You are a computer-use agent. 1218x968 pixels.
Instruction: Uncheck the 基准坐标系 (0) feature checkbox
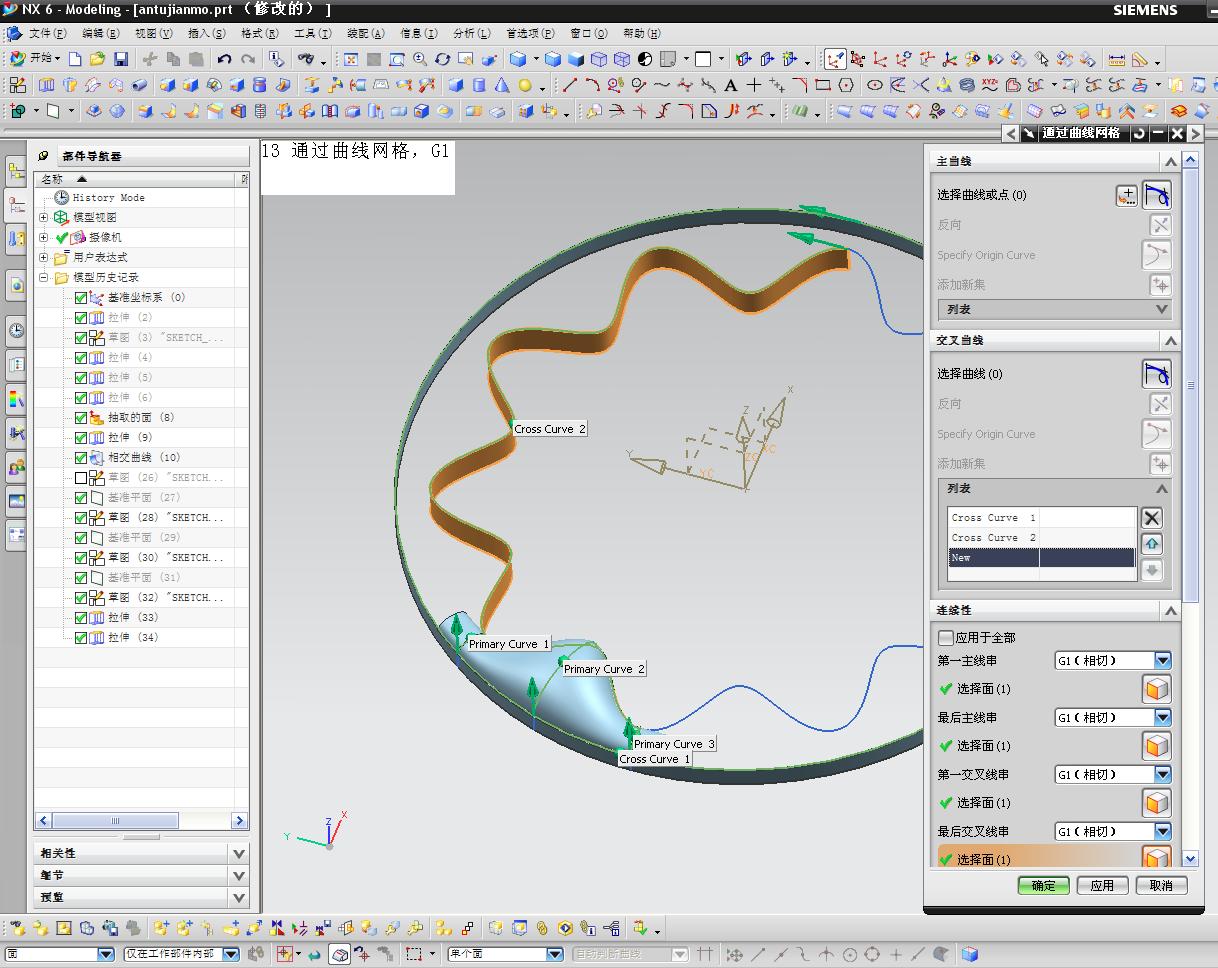point(81,297)
